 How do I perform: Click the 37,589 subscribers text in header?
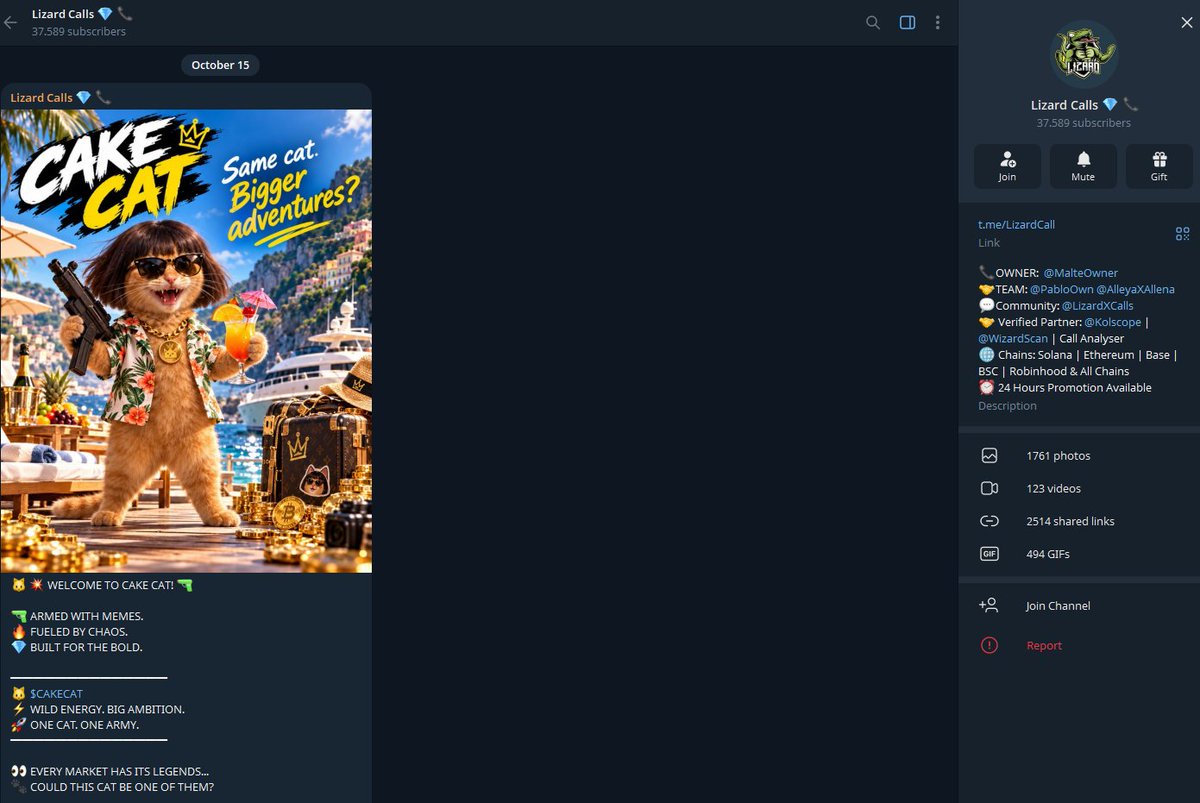point(78,32)
